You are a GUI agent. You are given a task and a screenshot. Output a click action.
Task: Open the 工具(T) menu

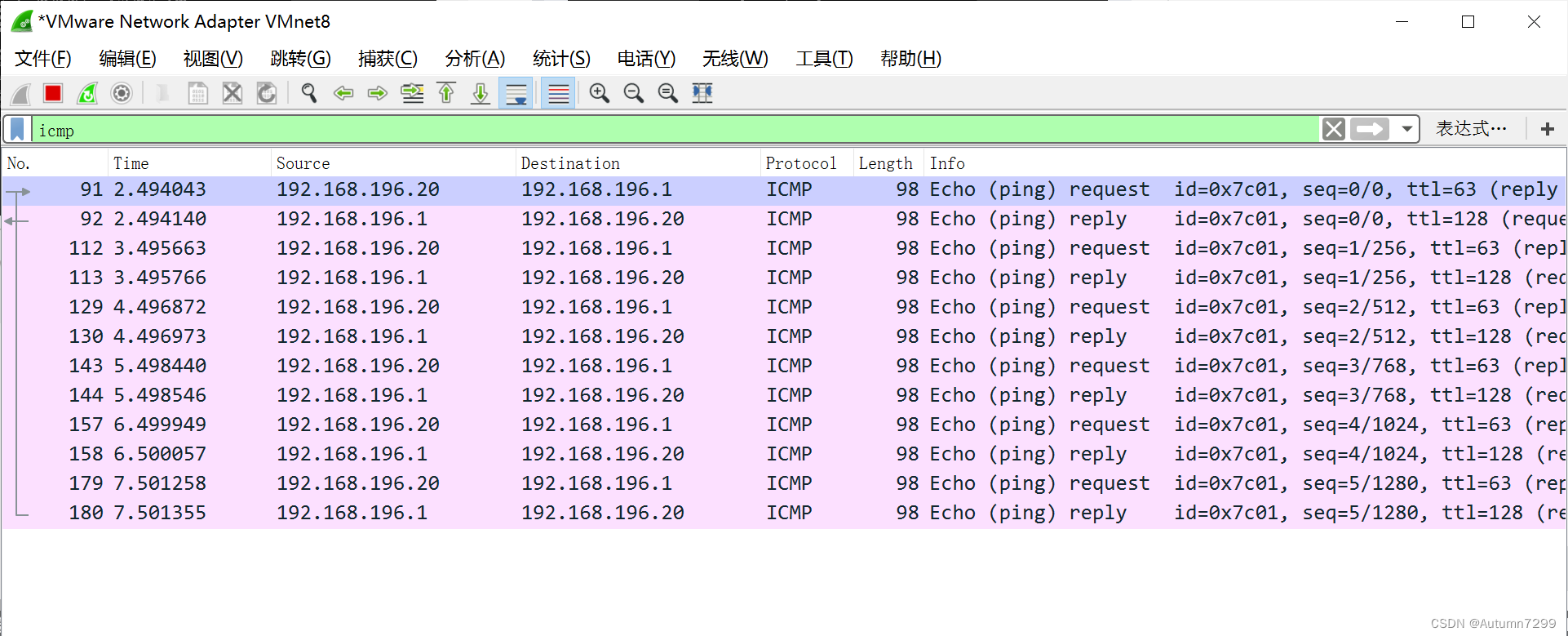[824, 59]
